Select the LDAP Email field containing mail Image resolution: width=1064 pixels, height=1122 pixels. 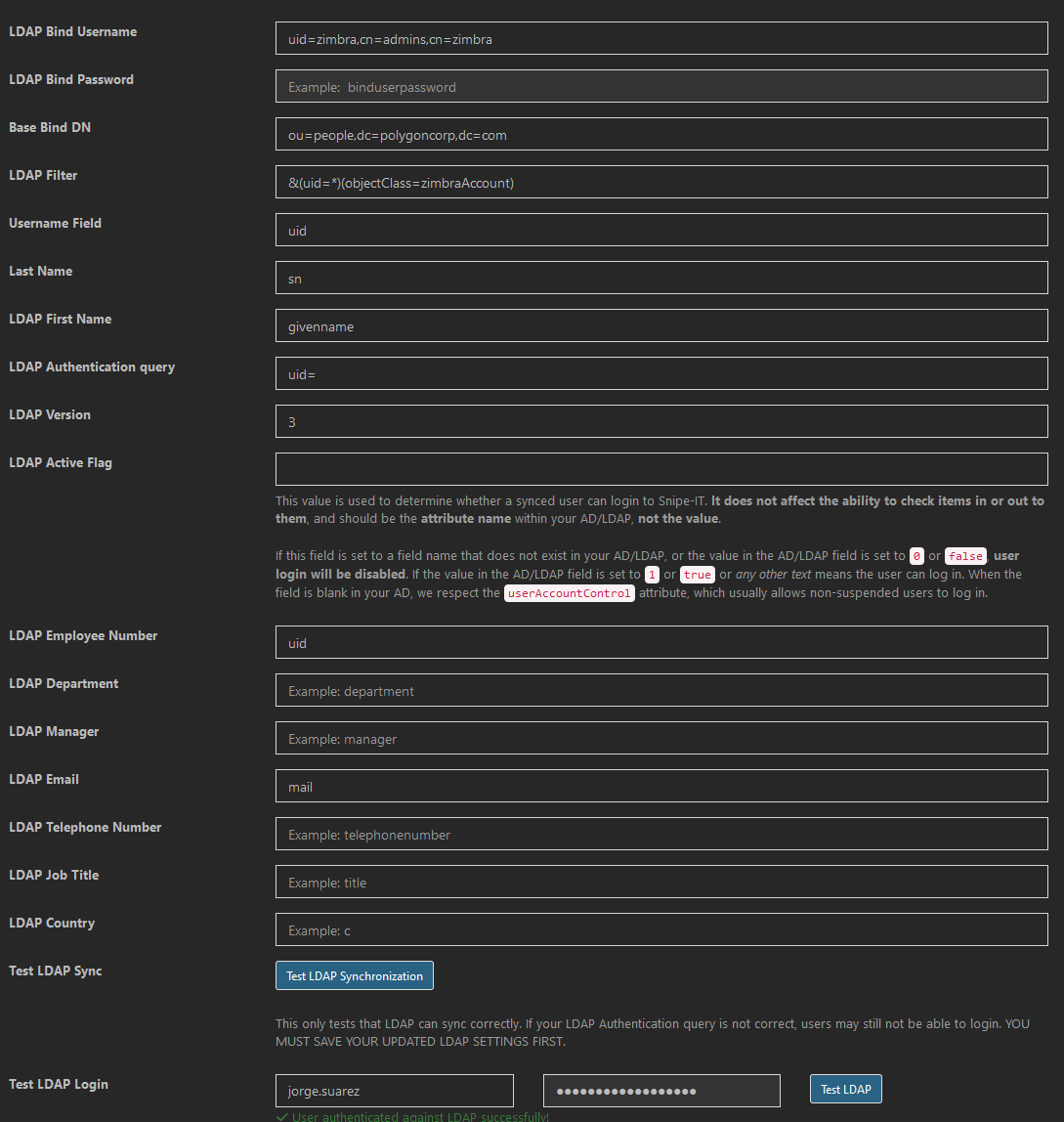coord(660,785)
